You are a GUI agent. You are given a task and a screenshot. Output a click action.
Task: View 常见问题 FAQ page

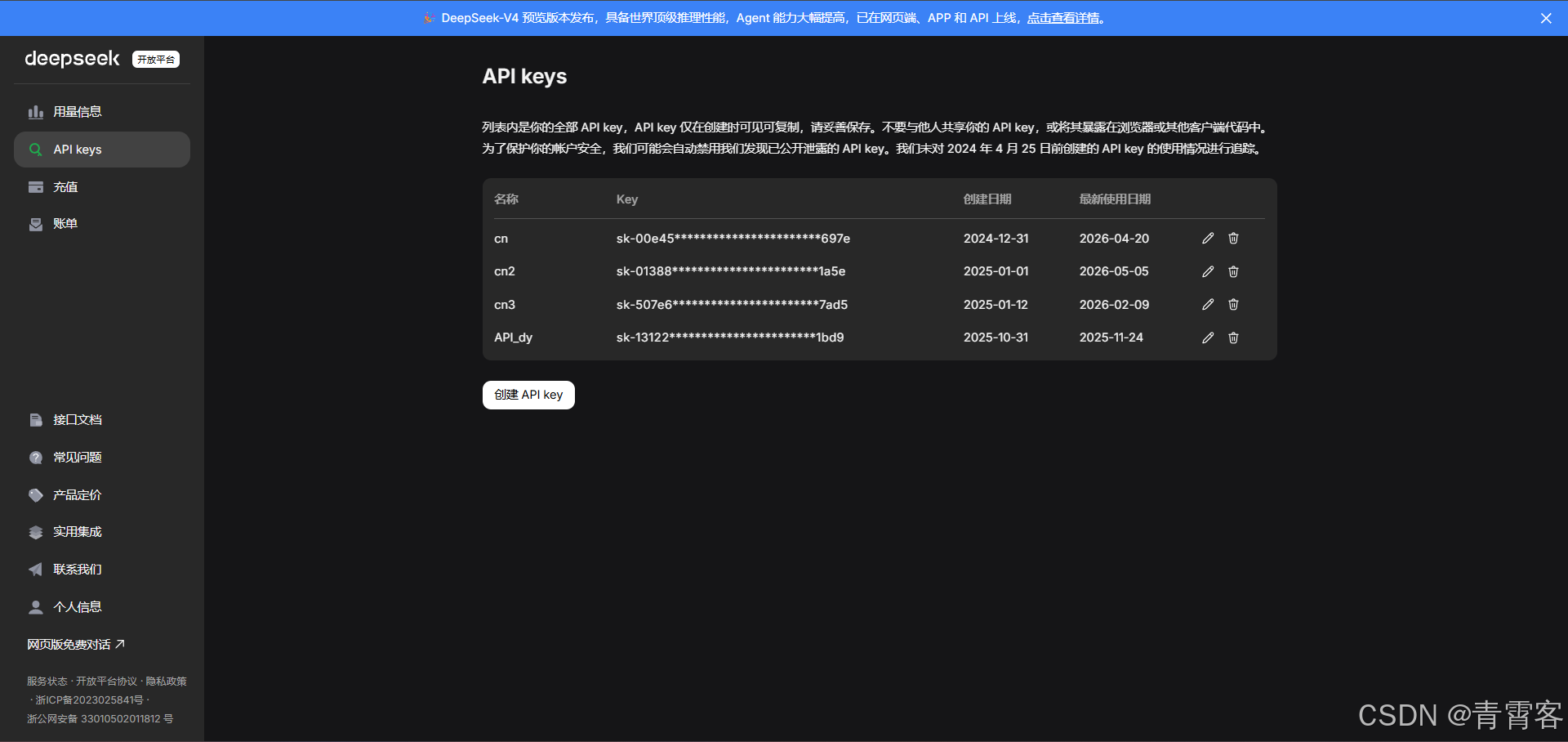[102, 458]
